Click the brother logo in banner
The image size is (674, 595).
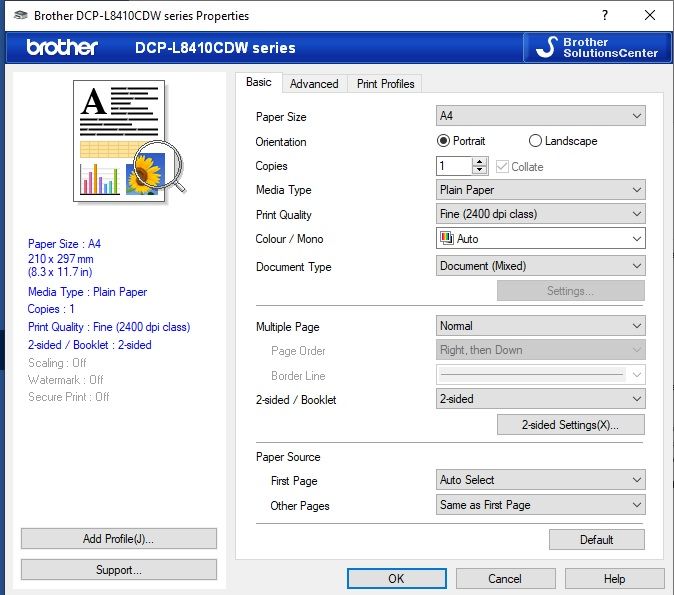click(62, 47)
